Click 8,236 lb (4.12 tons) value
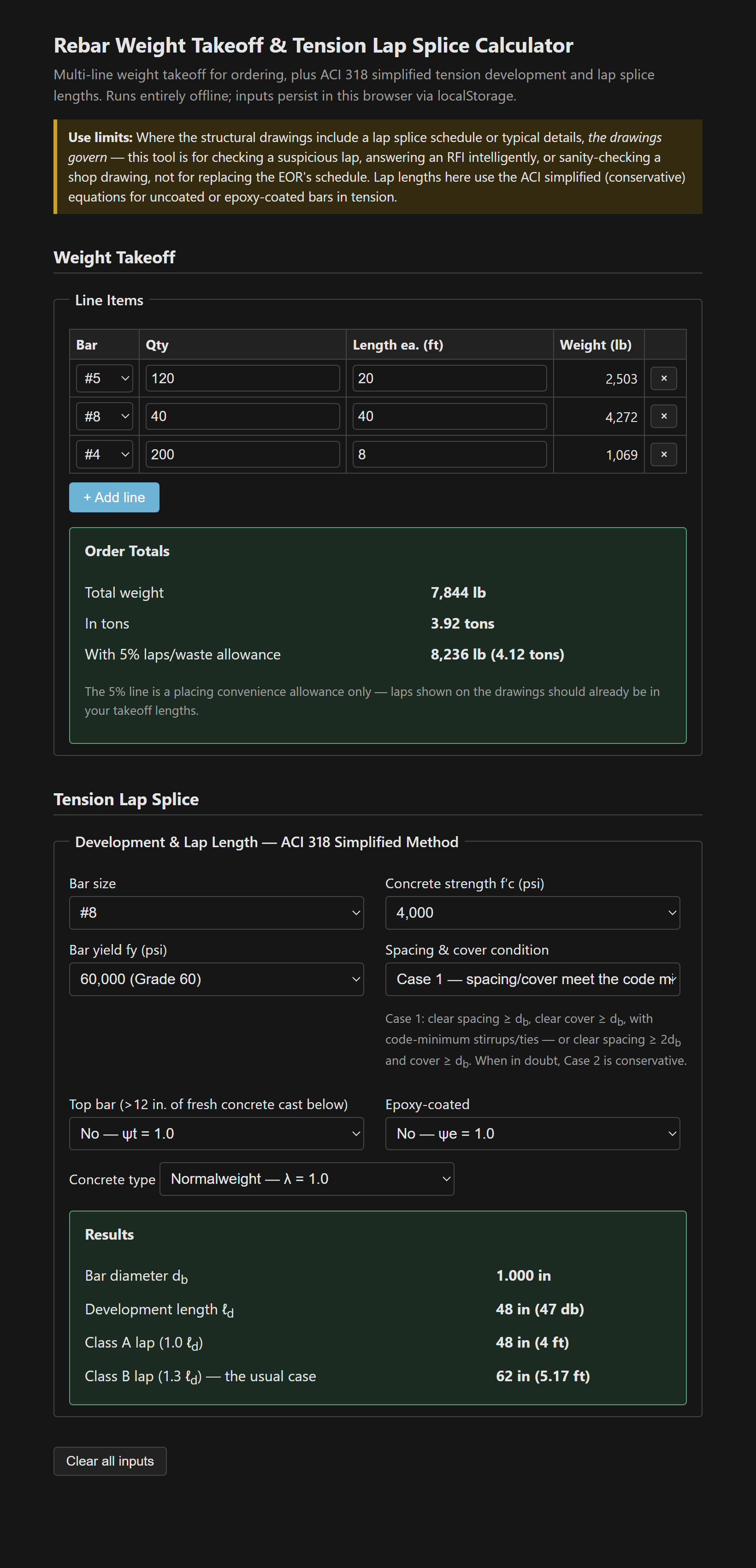 (x=497, y=654)
